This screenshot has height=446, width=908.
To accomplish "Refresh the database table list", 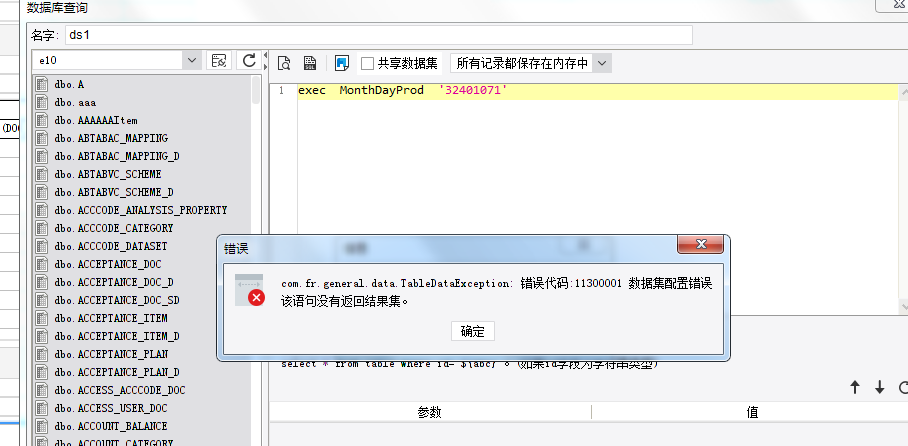I will (x=249, y=60).
